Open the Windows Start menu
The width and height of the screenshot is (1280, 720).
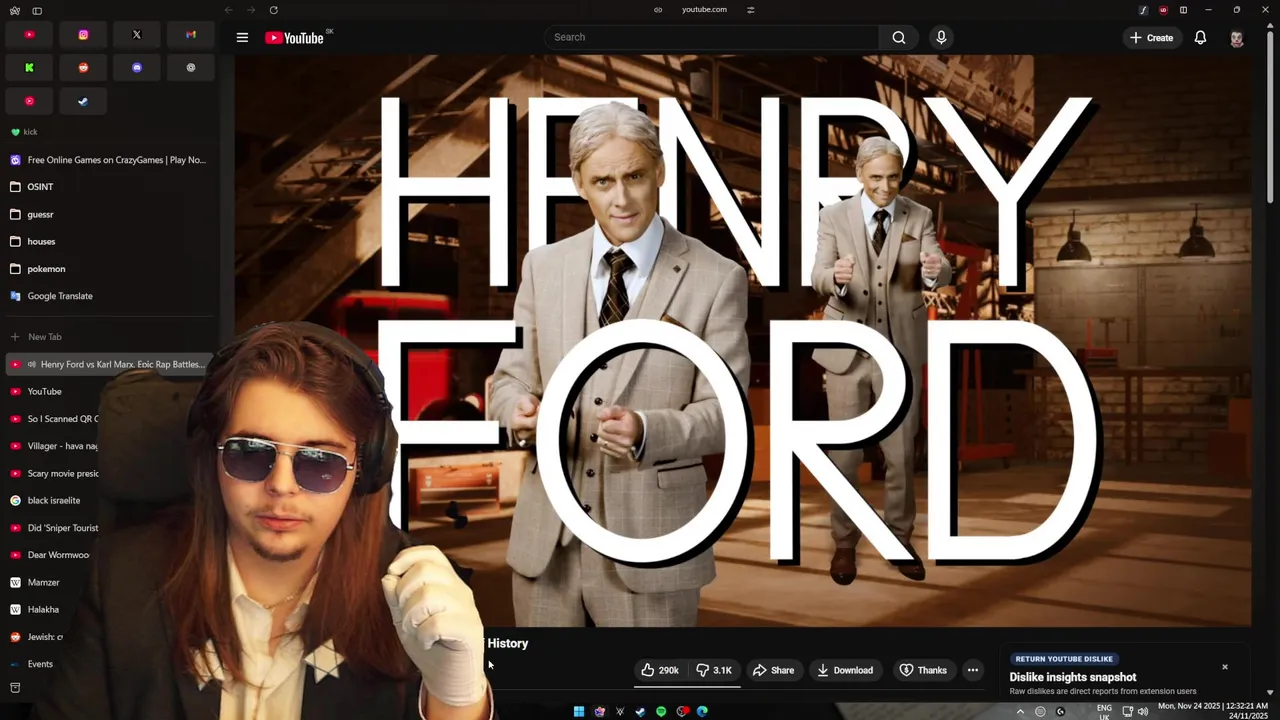tap(579, 712)
